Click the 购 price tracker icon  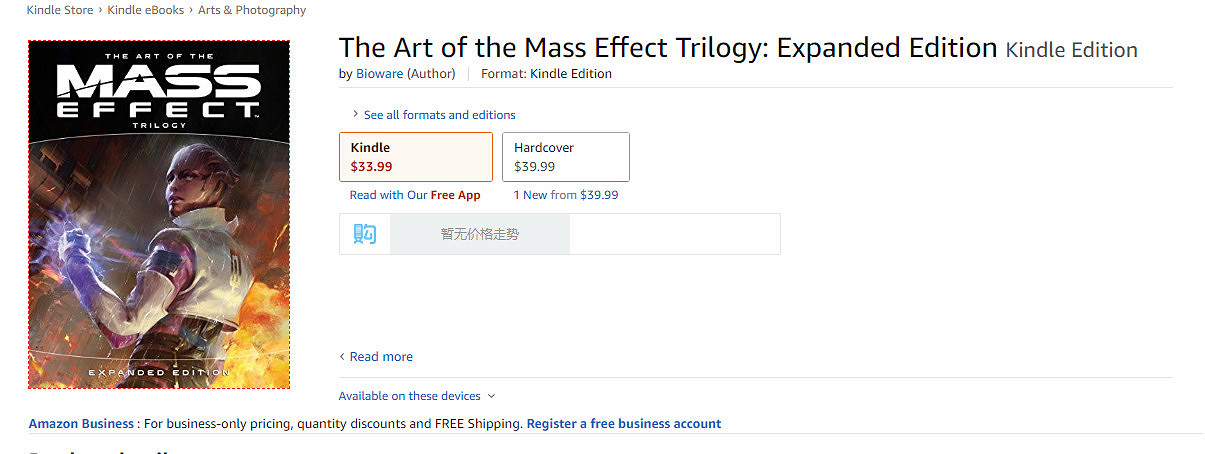[x=364, y=234]
